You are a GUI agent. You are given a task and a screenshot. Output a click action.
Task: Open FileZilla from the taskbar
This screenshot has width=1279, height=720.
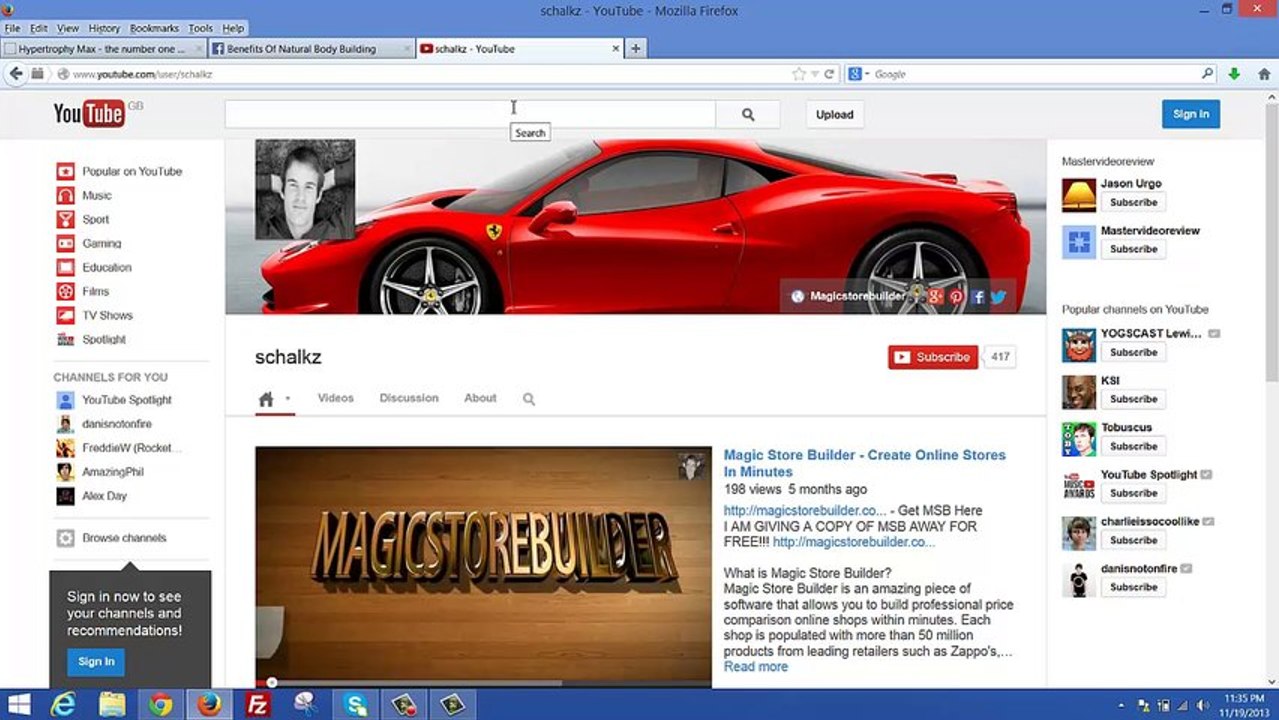(x=258, y=705)
